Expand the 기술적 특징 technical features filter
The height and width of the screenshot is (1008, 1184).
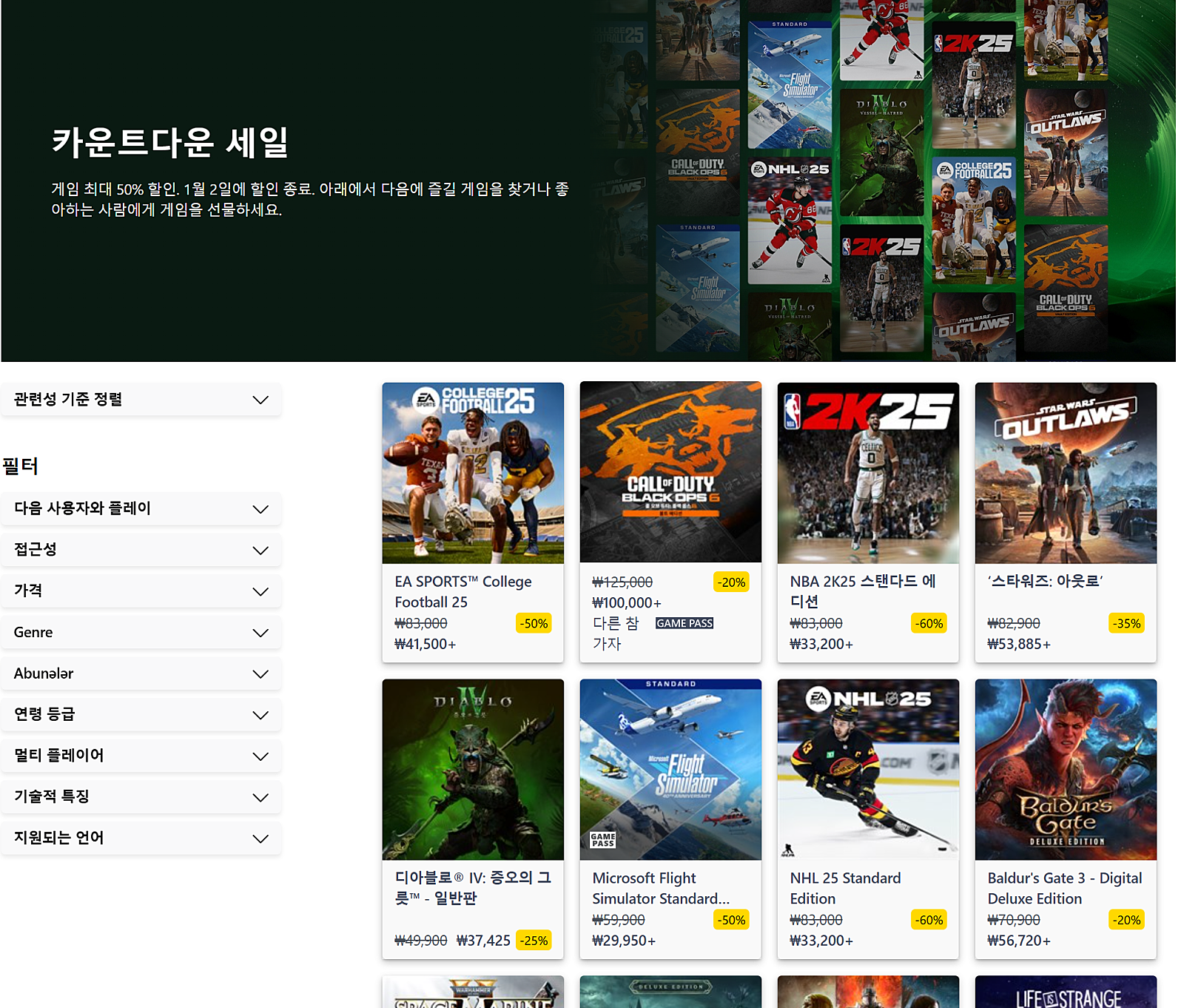click(x=141, y=796)
